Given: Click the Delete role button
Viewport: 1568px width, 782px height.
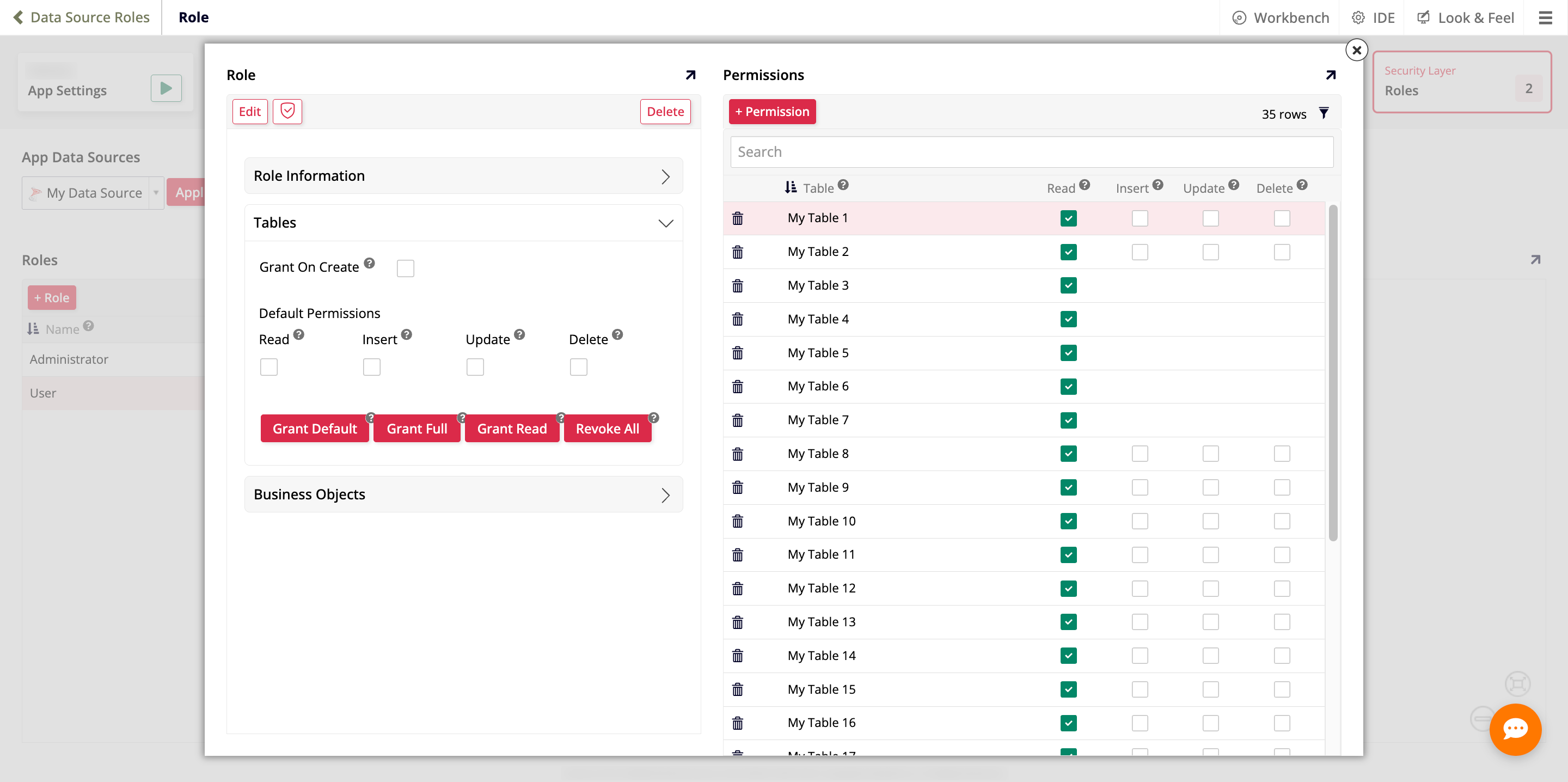Looking at the screenshot, I should (x=665, y=112).
